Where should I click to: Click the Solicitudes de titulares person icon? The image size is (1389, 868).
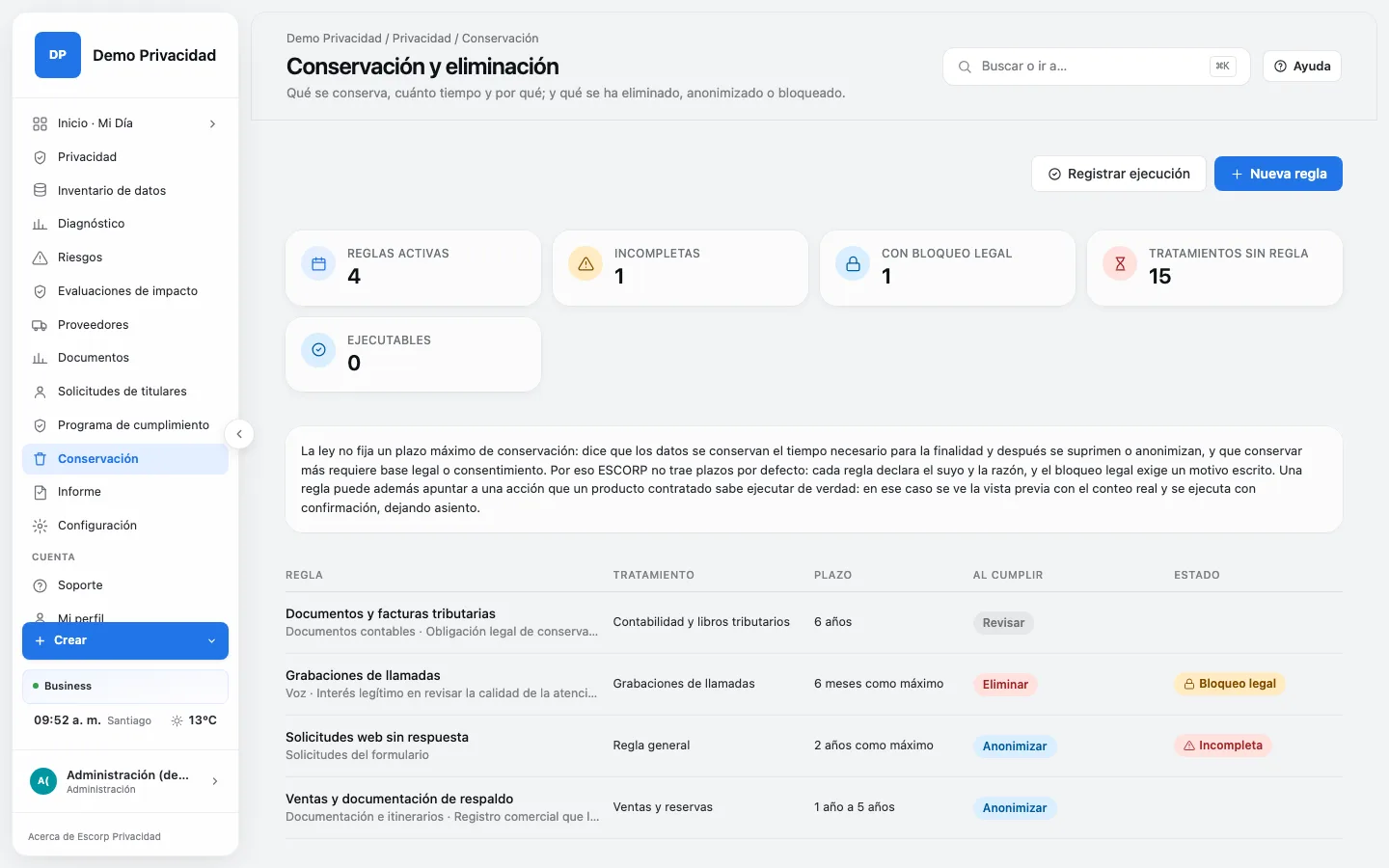[x=40, y=392]
